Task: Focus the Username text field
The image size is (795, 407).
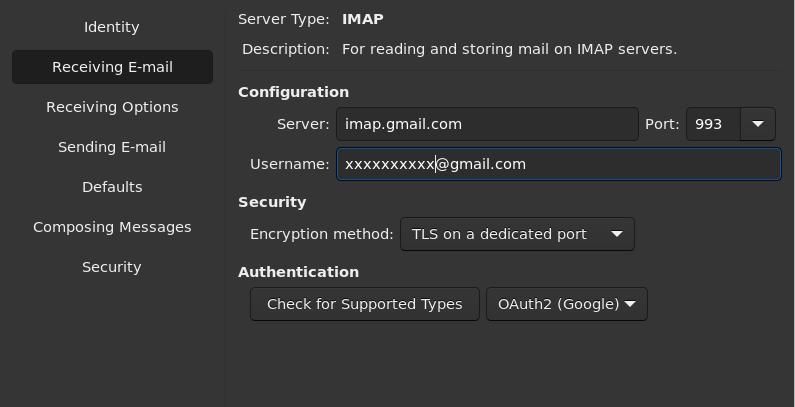Action: [x=558, y=164]
